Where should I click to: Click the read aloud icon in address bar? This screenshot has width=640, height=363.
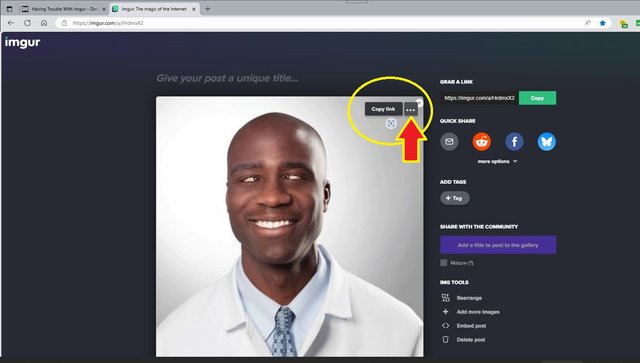pyautogui.click(x=588, y=23)
